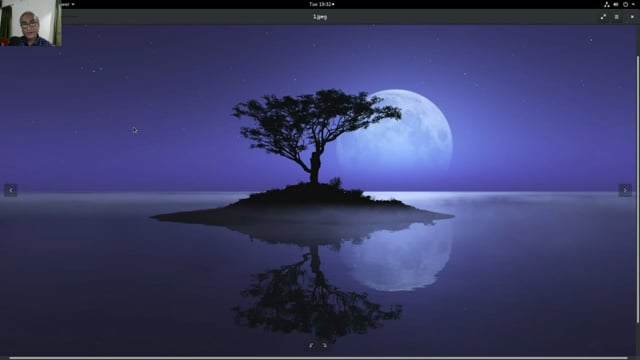The width and height of the screenshot is (640, 360).
Task: Rotate the image clockwise
Action: pyautogui.click(x=324, y=345)
